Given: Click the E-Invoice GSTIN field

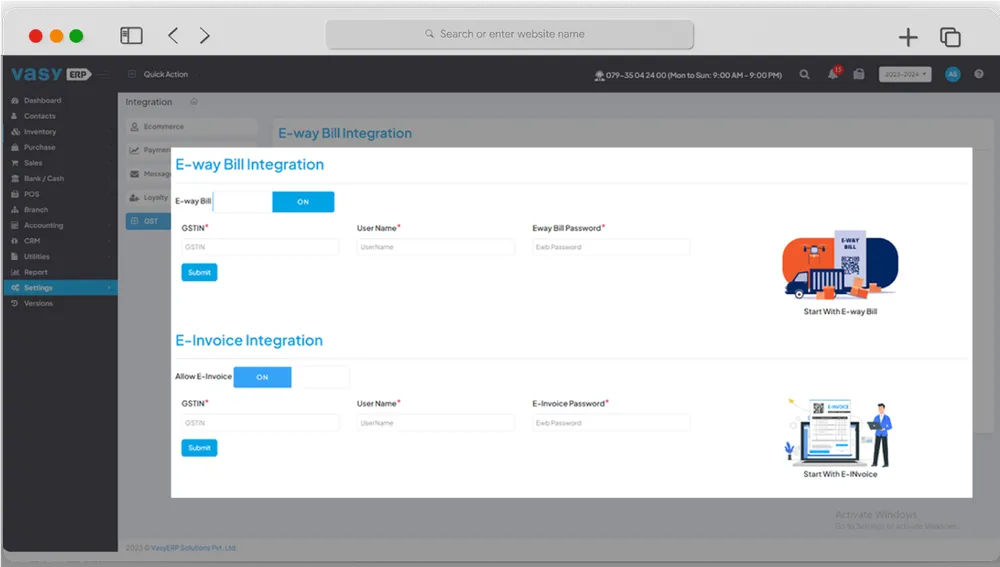Looking at the screenshot, I should point(260,423).
